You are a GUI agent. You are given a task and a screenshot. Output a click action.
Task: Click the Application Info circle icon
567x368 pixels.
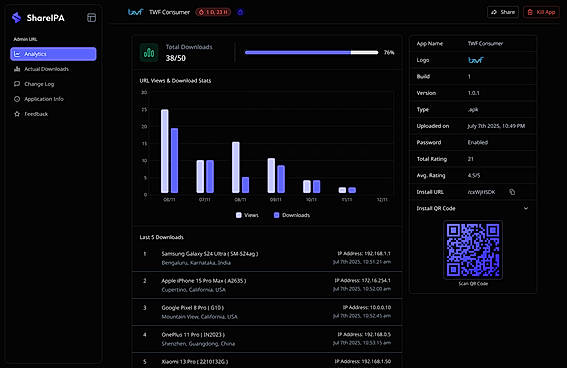tap(17, 99)
